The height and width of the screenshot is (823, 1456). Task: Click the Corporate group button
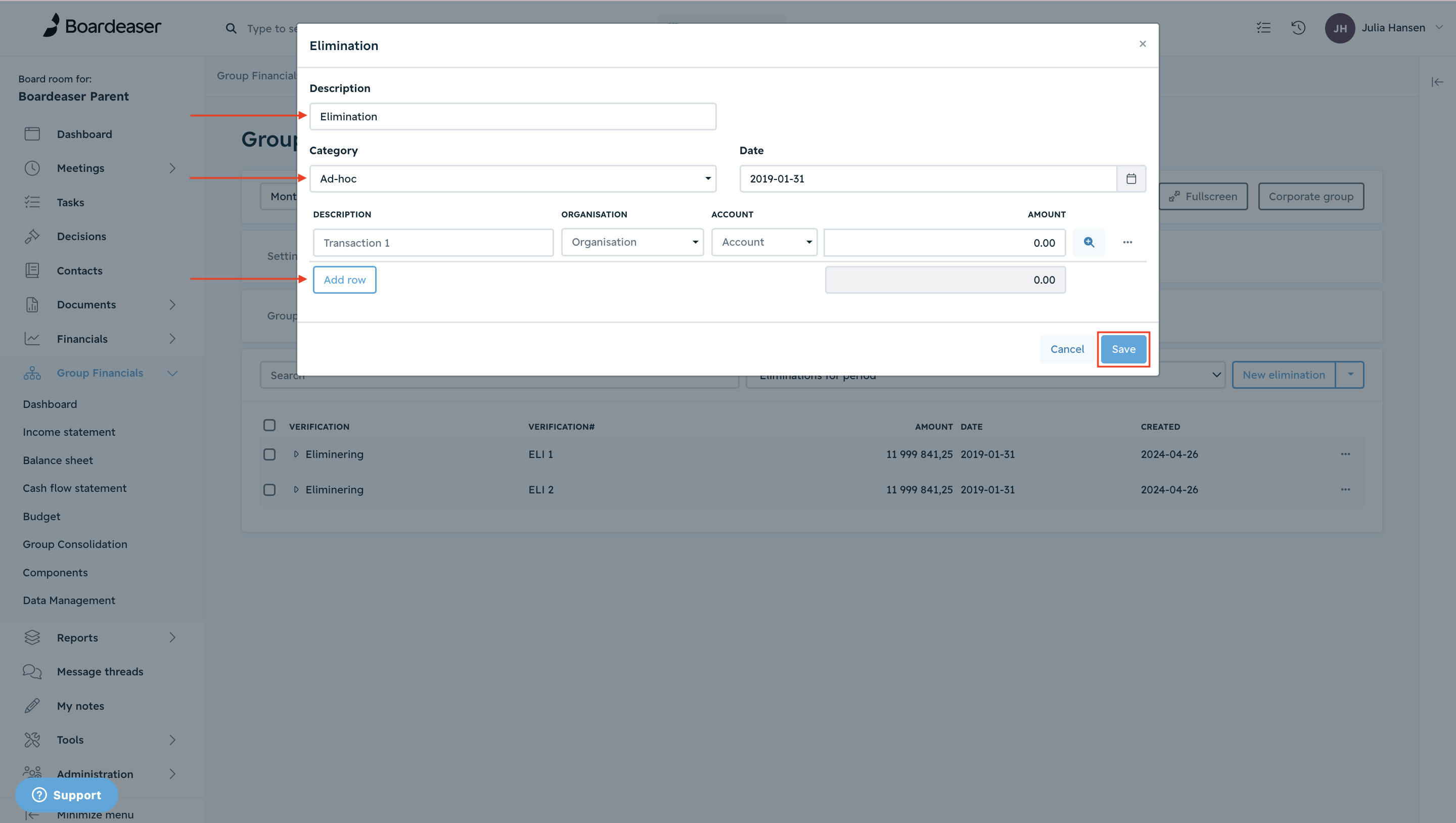(x=1311, y=196)
